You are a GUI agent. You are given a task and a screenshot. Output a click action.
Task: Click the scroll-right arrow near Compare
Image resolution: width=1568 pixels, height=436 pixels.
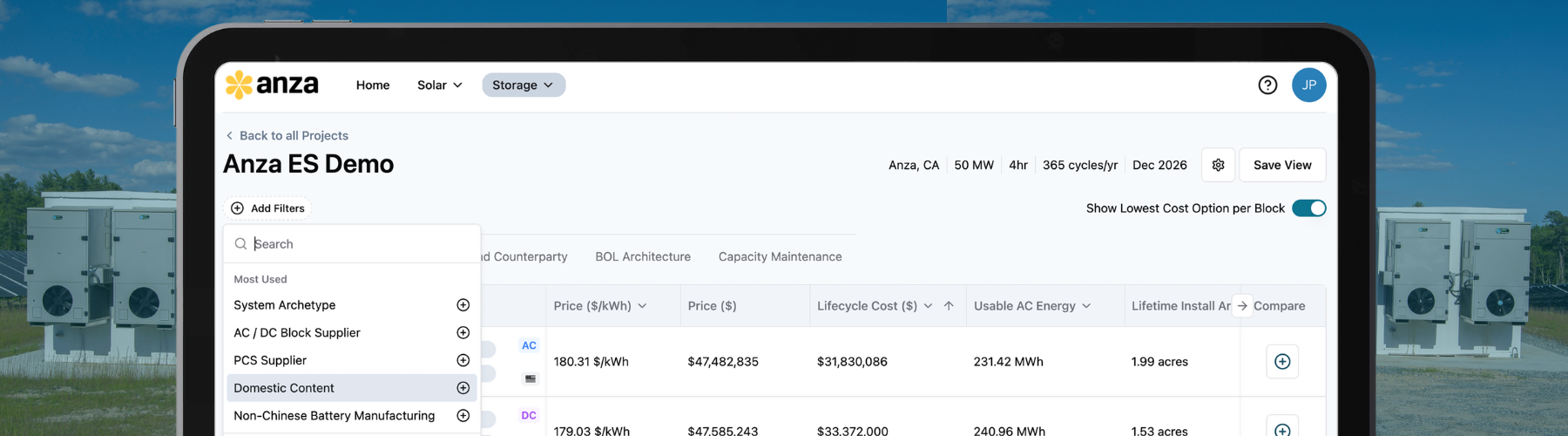[1242, 306]
